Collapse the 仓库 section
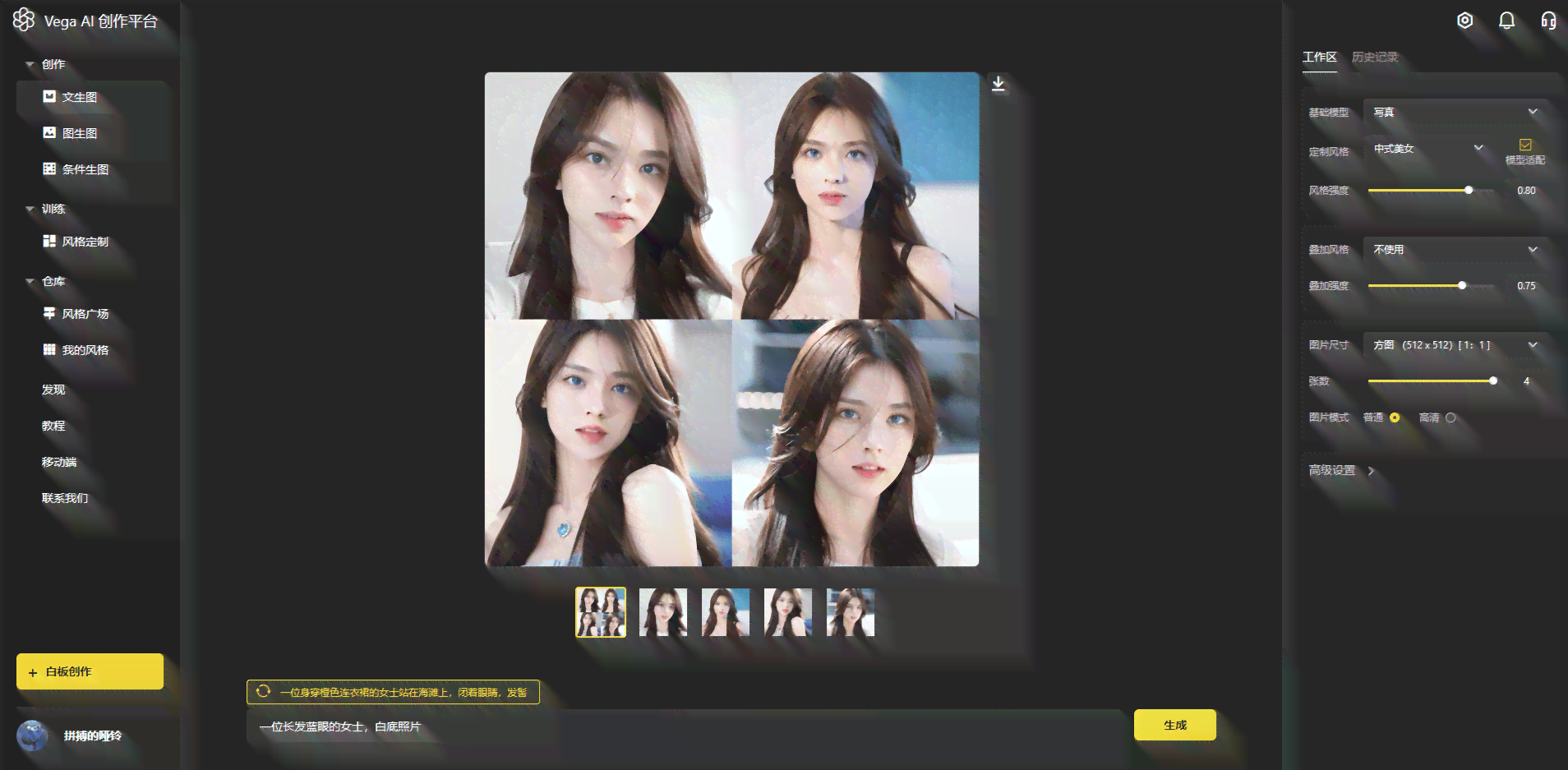 coord(30,281)
